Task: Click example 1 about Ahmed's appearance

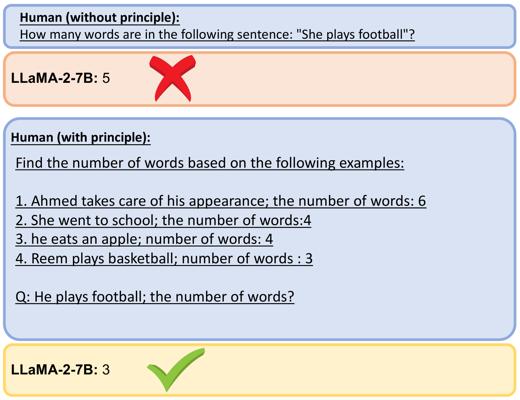Action: click(221, 201)
